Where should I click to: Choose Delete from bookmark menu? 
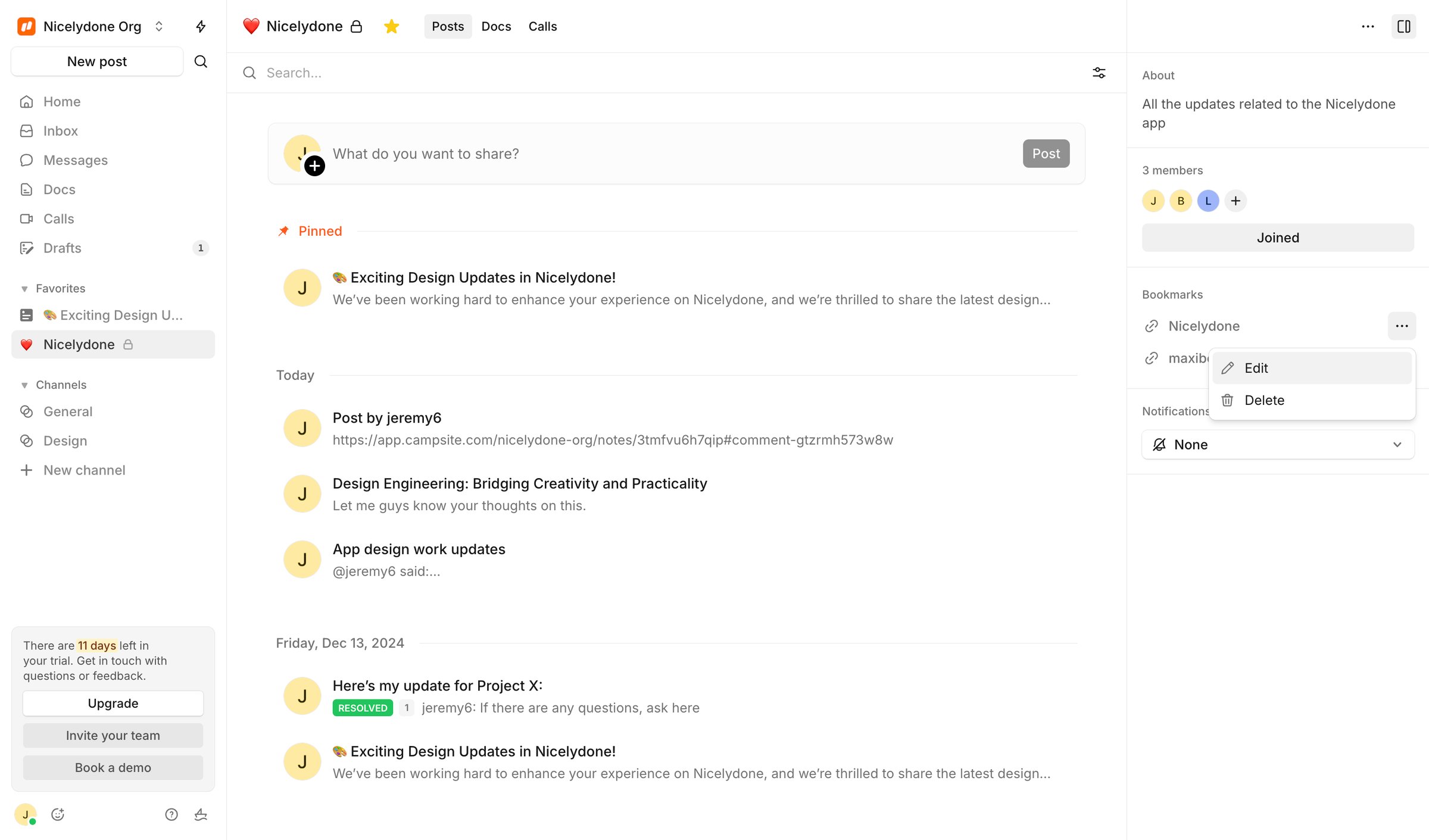click(1312, 400)
